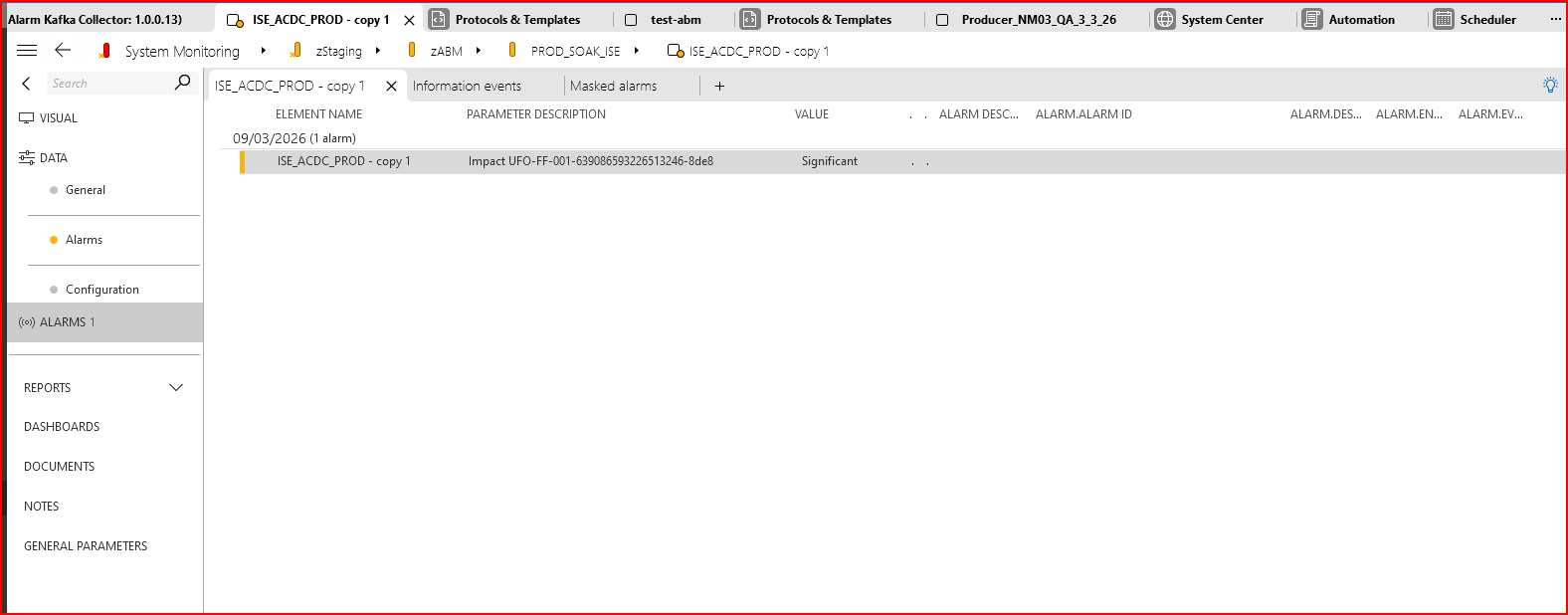1568x615 pixels.
Task: Add a new alarm tab with plus
Action: [x=719, y=87]
